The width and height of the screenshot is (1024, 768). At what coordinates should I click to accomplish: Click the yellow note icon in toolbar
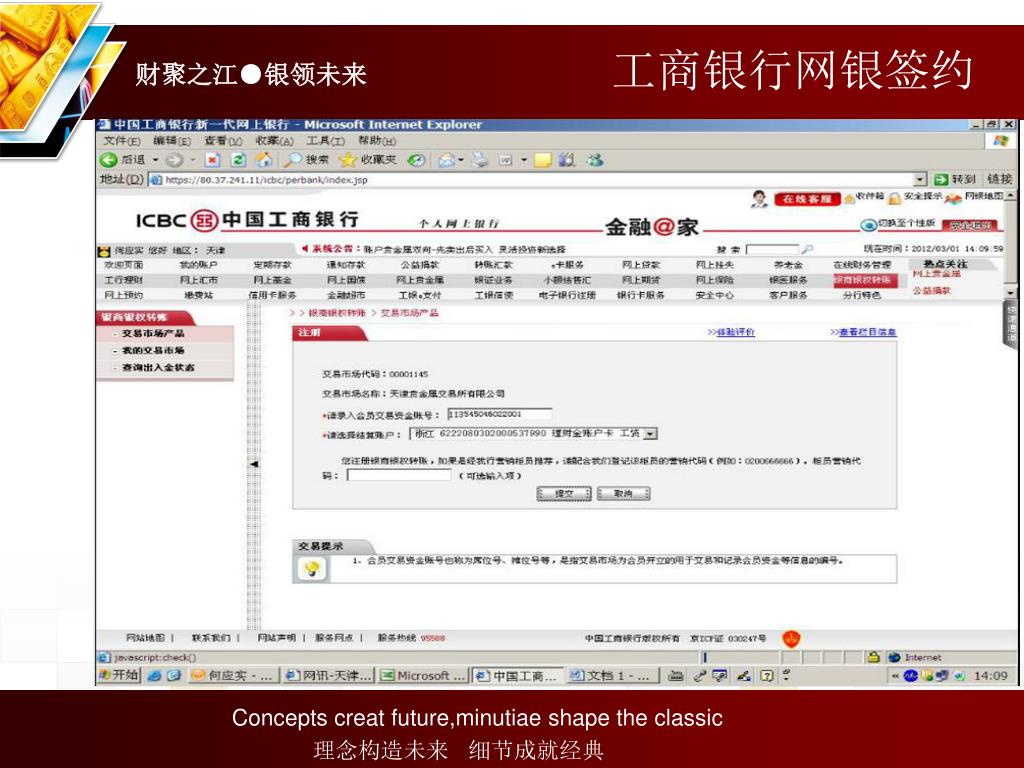click(x=543, y=159)
